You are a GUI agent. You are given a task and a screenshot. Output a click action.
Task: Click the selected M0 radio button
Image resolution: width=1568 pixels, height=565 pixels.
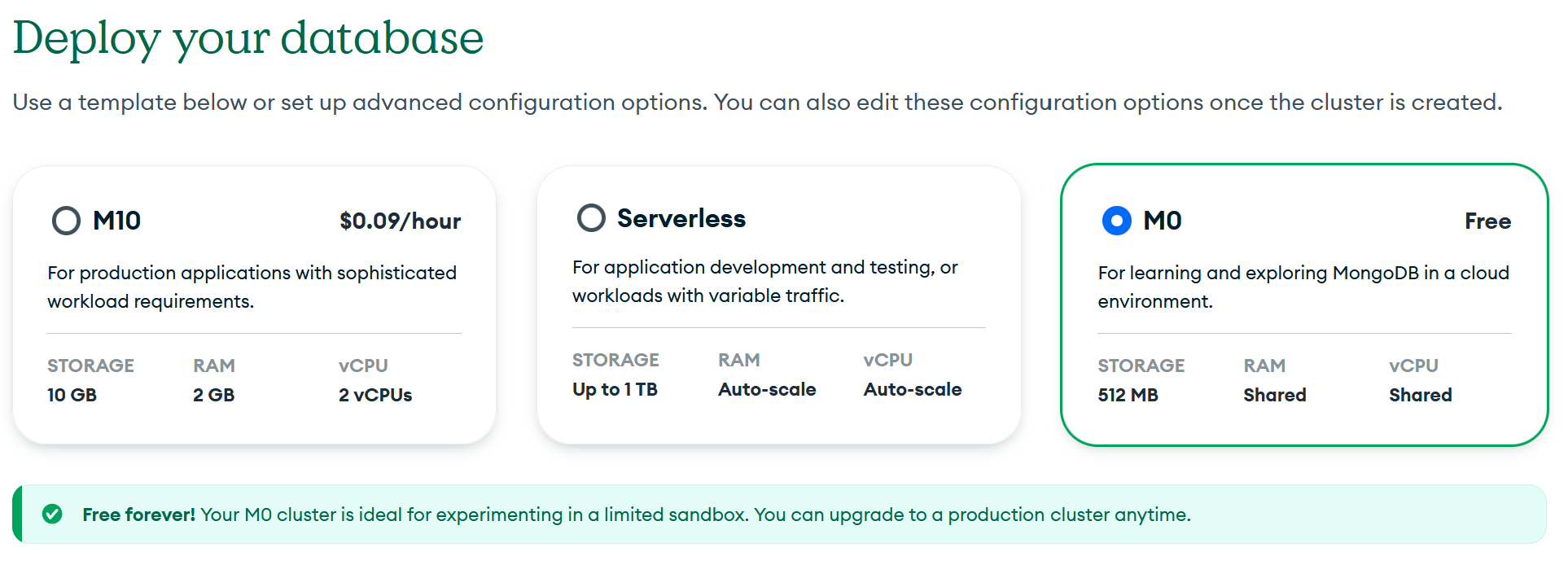[x=1116, y=221]
